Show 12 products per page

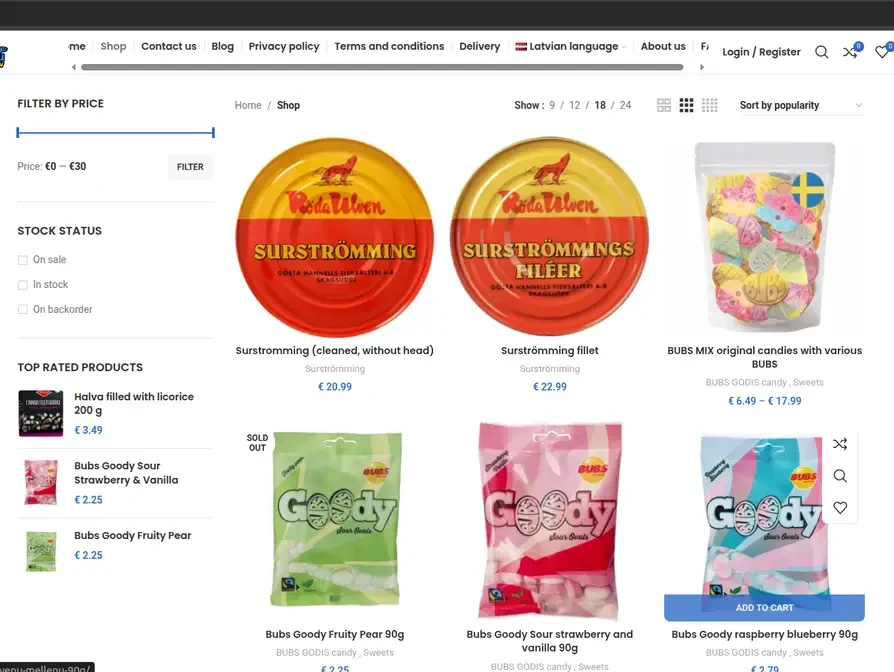coord(575,105)
